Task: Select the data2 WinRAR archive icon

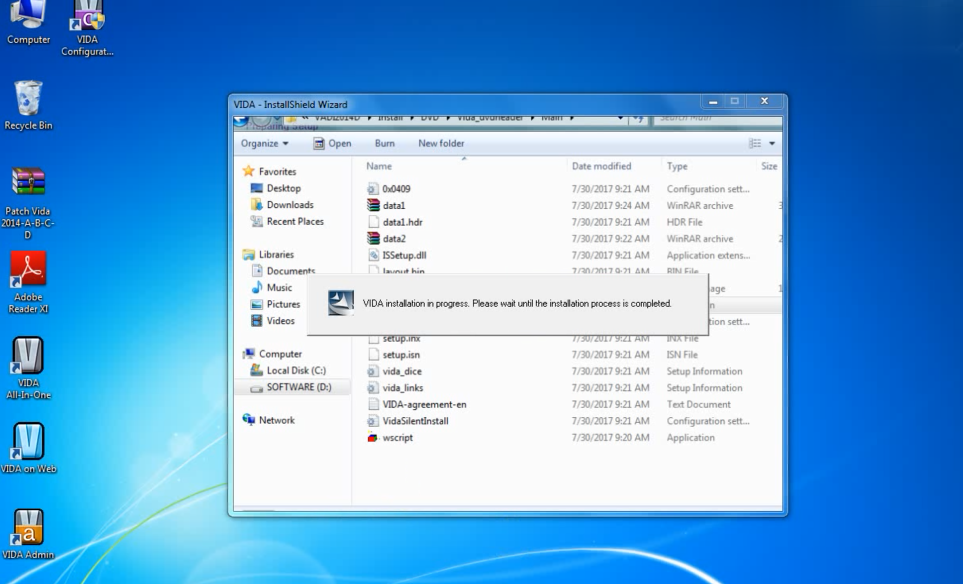Action: click(373, 238)
